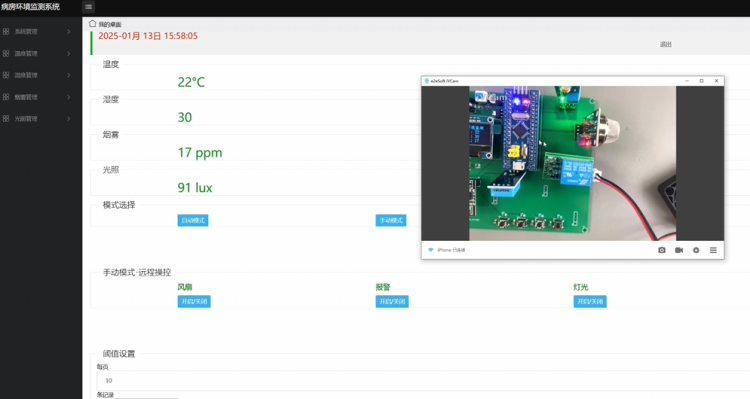
Task: Toggle the 报警 开启/关闭 button
Action: coord(392,301)
